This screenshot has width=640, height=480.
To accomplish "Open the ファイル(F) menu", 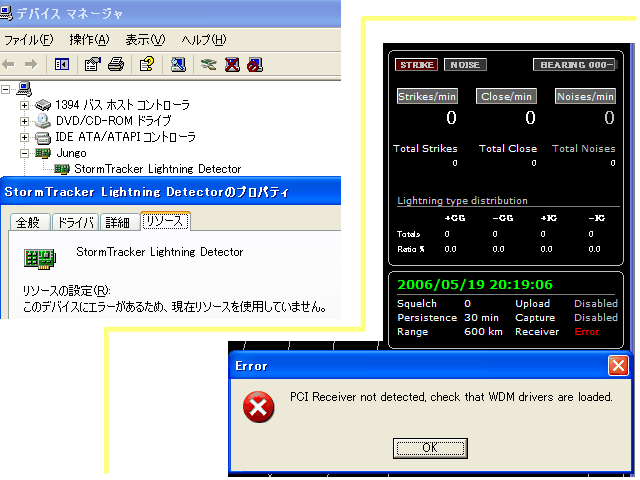I will (29, 40).
